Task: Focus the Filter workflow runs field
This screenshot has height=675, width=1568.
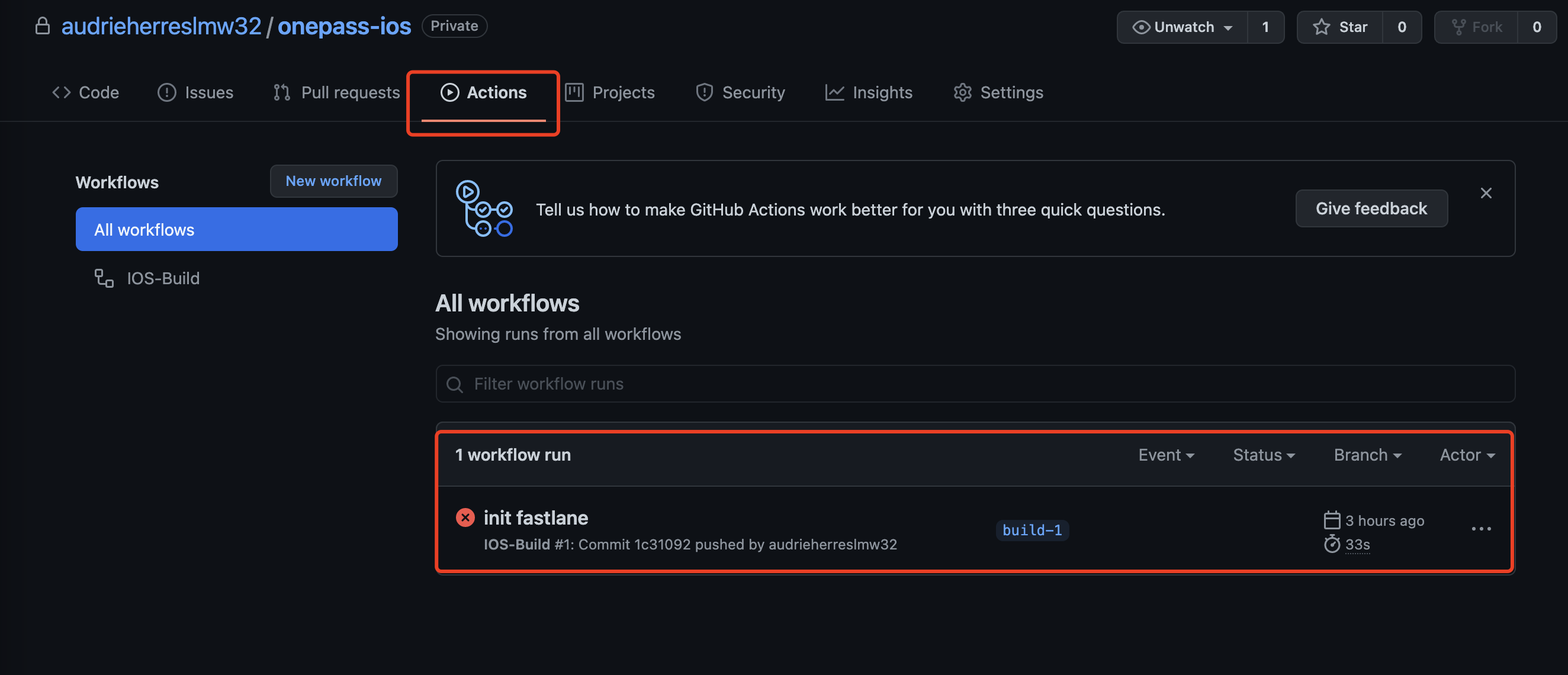Action: pos(974,384)
